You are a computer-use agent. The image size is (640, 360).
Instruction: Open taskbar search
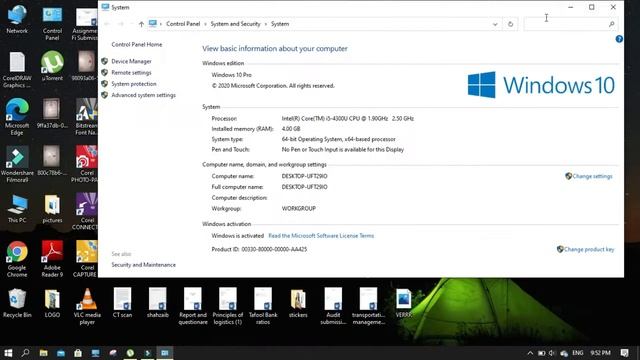pos(25,353)
